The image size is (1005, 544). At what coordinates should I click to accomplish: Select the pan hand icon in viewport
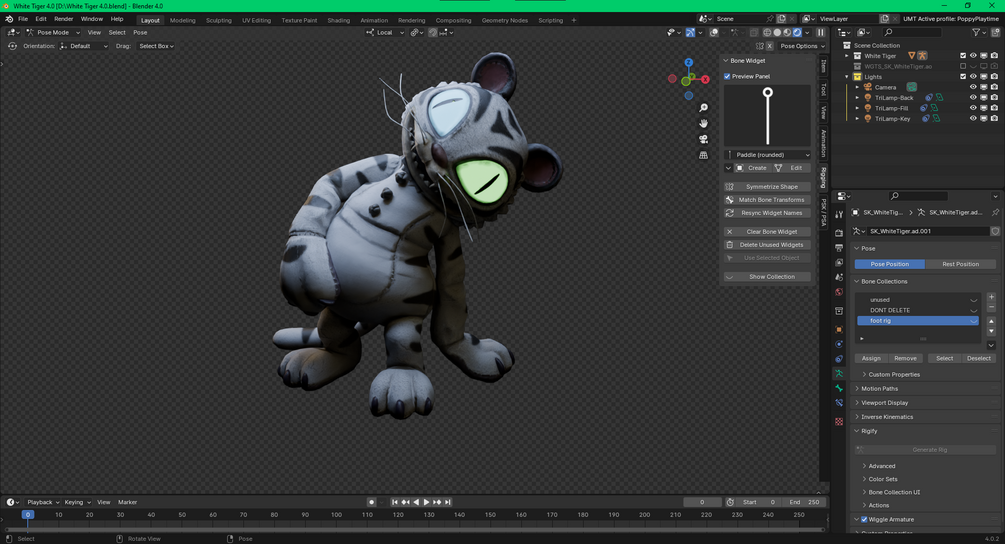(x=703, y=123)
